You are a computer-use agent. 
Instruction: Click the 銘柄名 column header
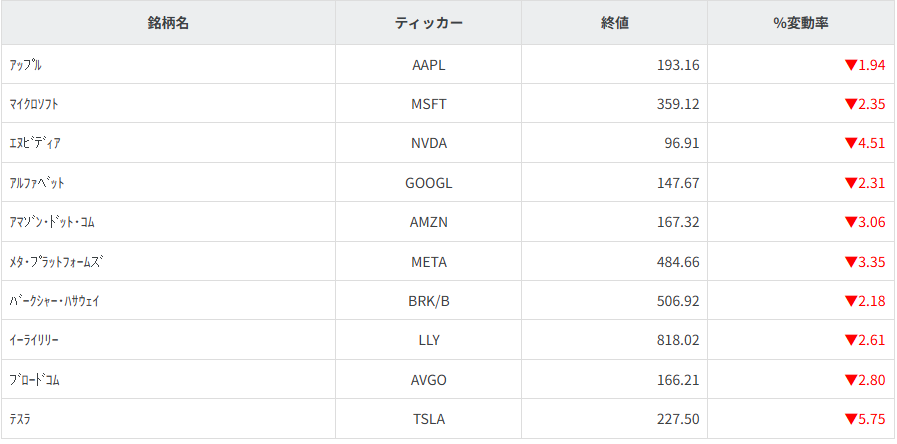168,23
